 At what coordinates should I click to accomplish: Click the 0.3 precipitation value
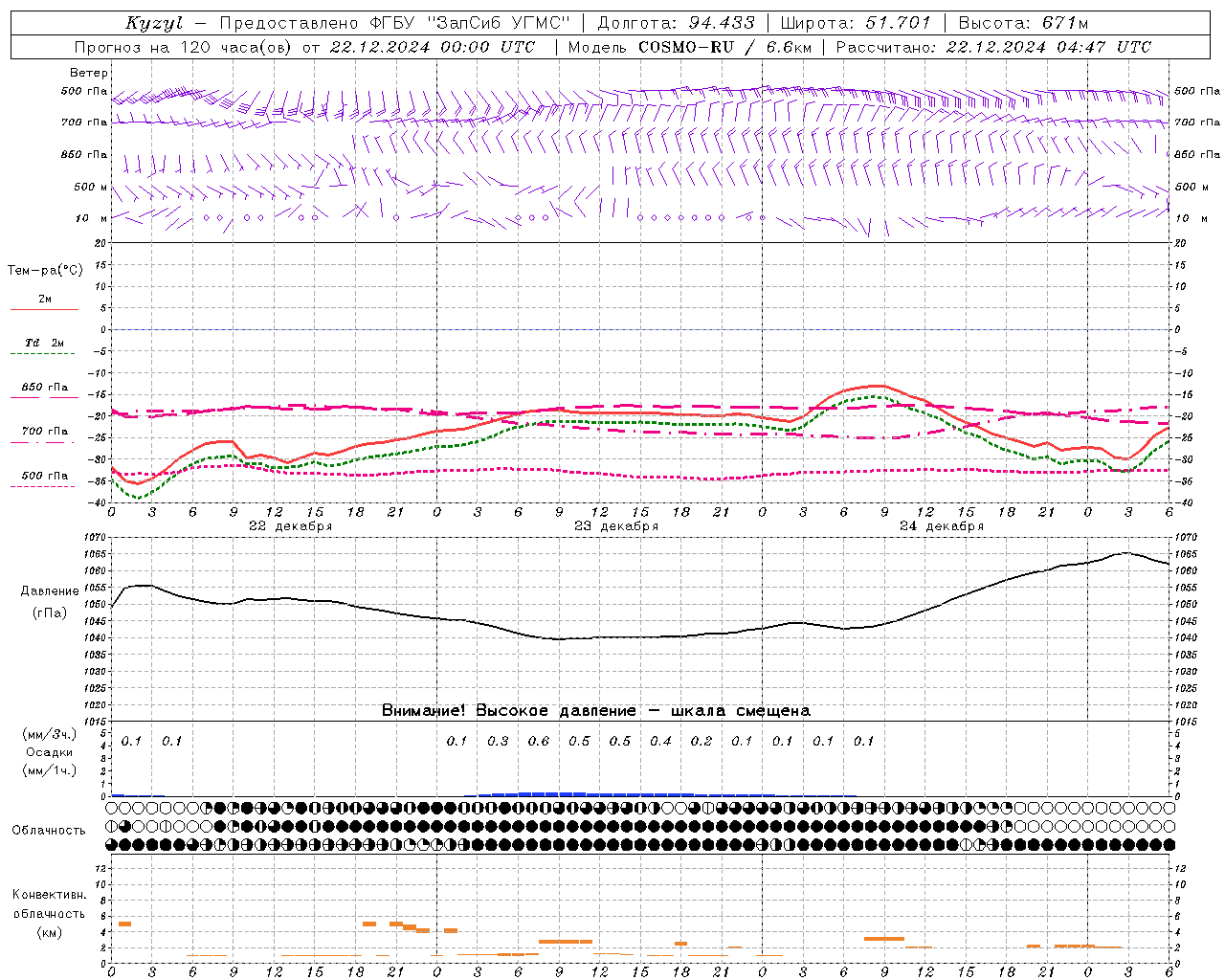(x=498, y=741)
